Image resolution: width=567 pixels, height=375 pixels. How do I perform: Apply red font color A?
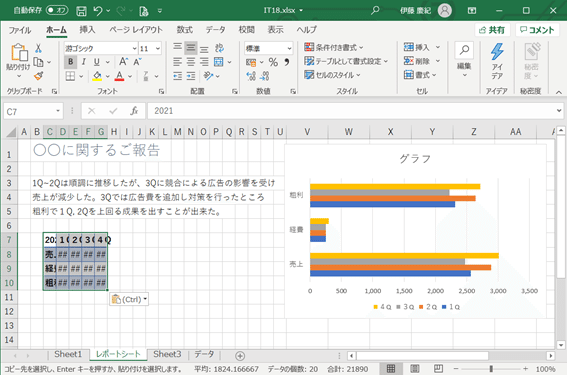[119, 76]
